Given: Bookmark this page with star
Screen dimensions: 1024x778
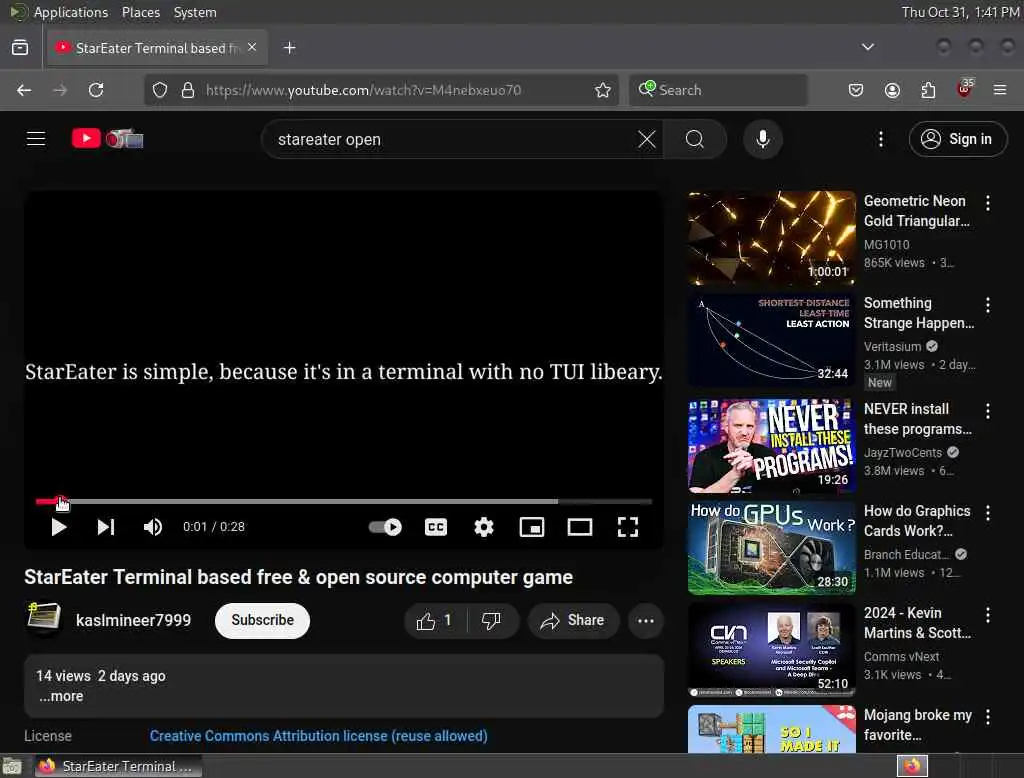Looking at the screenshot, I should 603,90.
